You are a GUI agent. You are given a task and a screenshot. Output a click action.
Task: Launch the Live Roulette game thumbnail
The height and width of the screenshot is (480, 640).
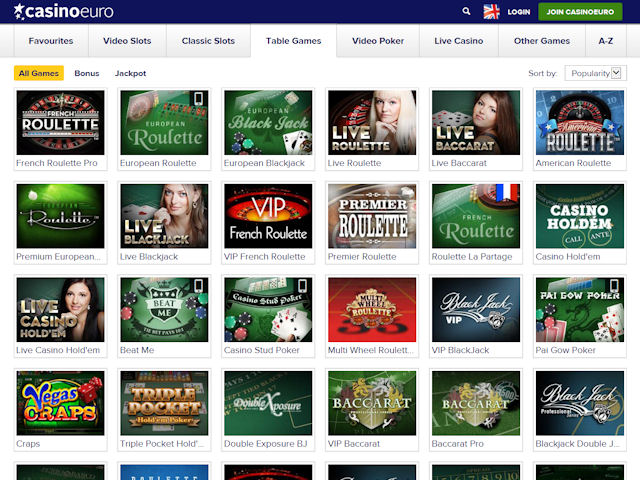click(372, 122)
